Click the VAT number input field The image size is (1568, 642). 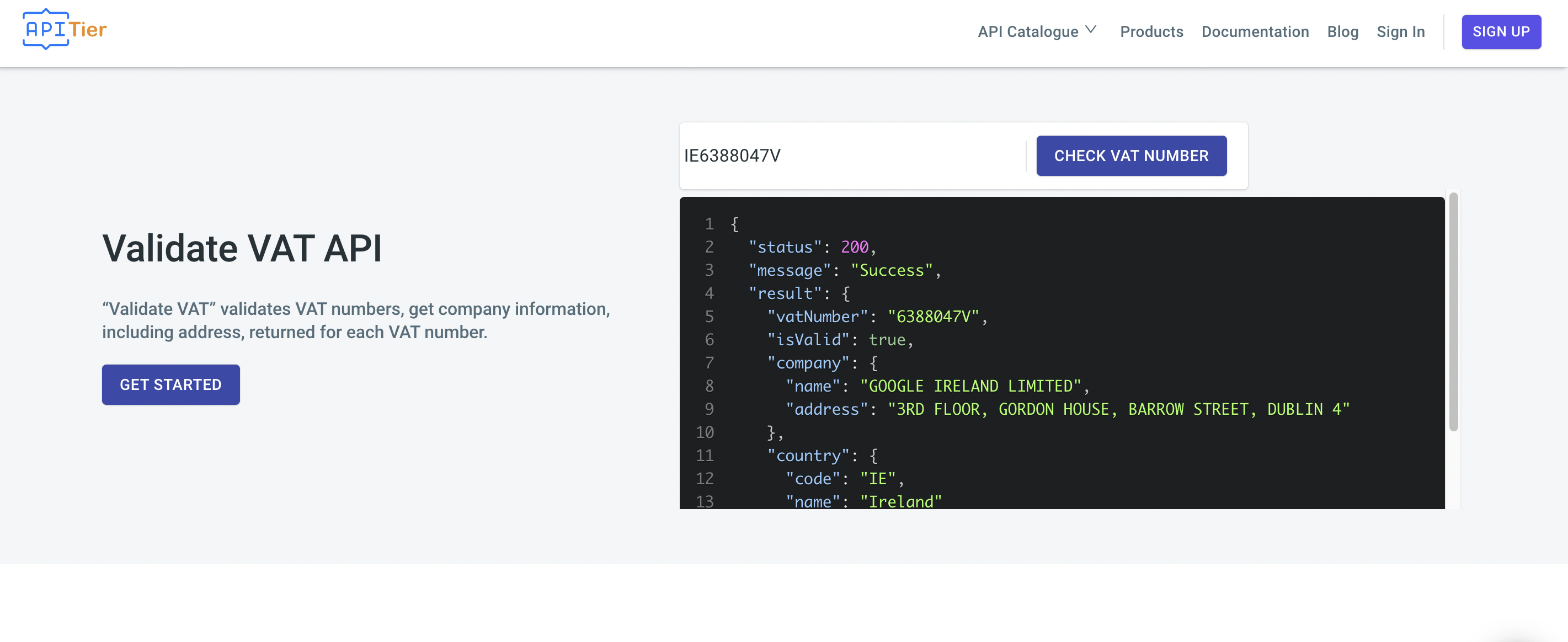tap(851, 156)
